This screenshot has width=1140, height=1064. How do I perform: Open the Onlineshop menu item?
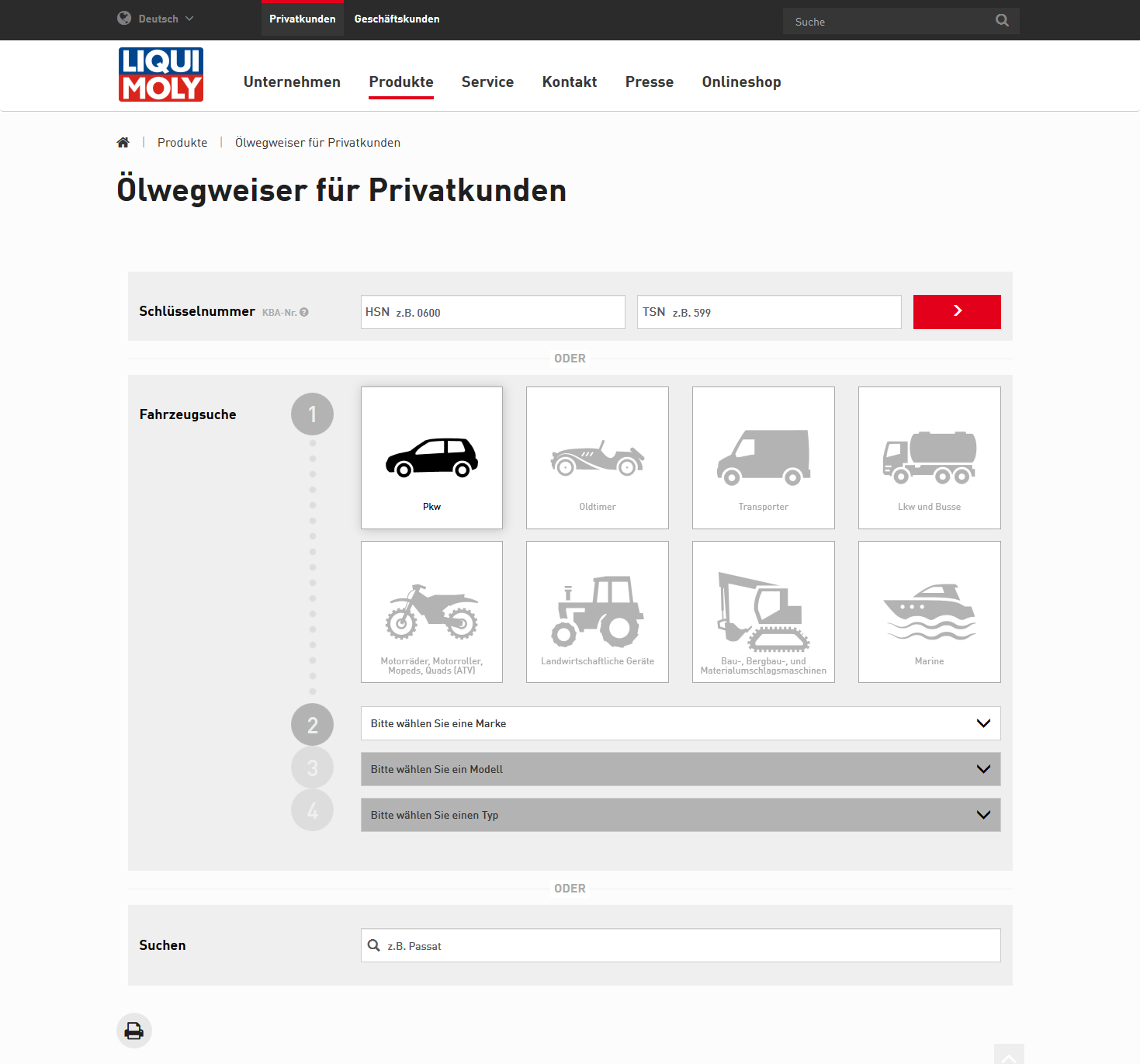[x=741, y=82]
